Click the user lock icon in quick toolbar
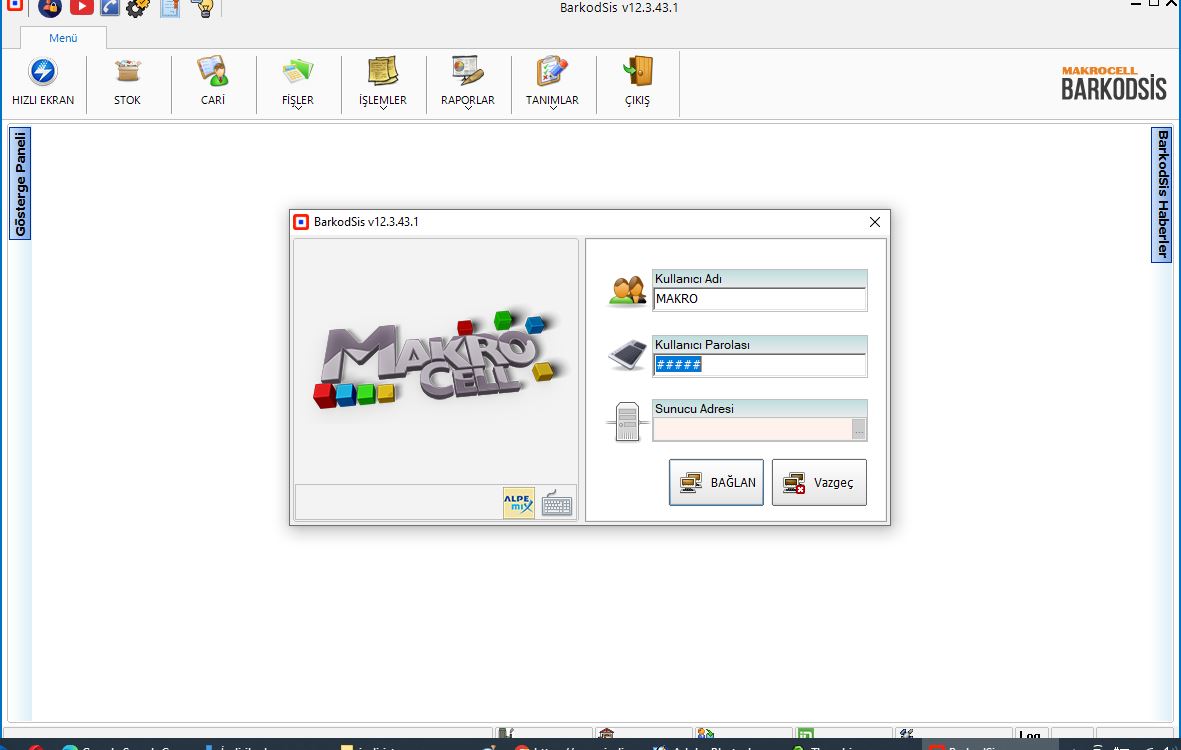 tap(50, 8)
